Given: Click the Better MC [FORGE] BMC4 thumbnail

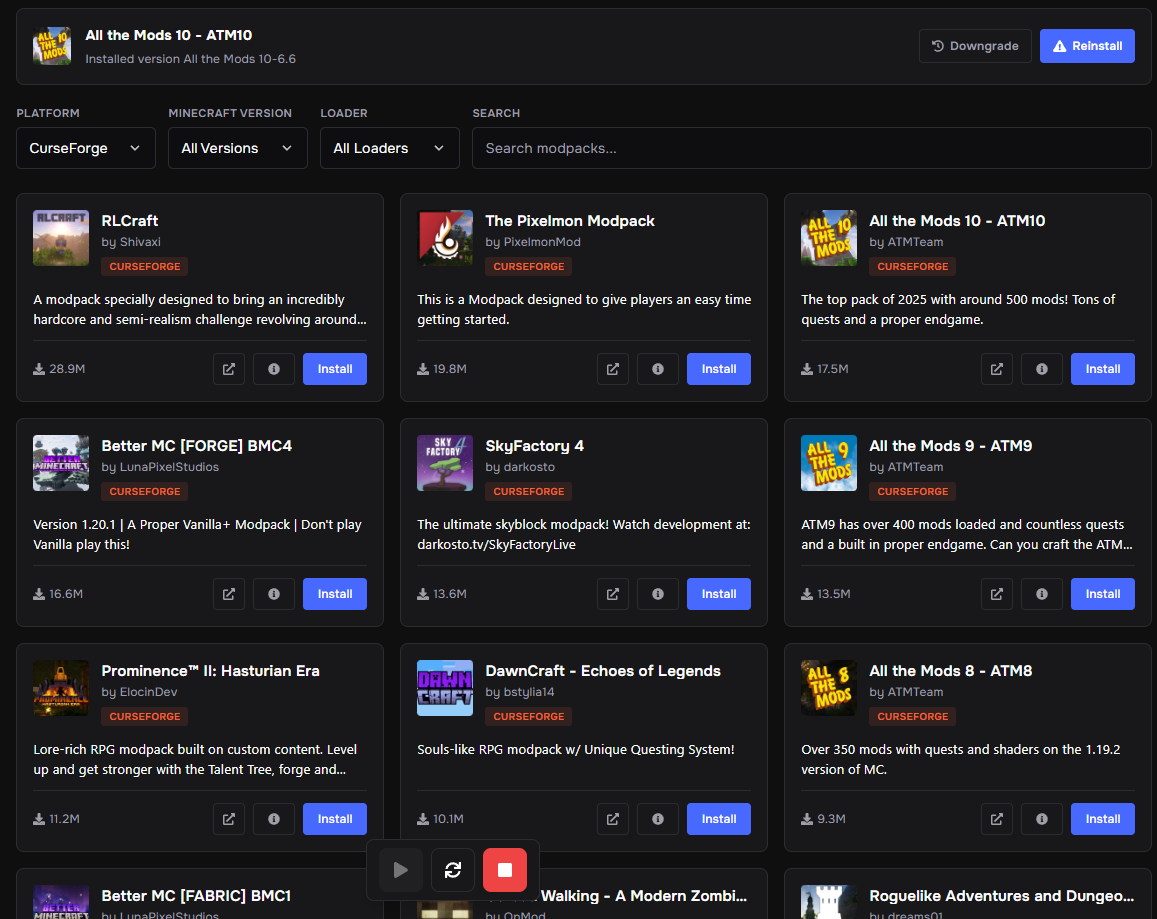Looking at the screenshot, I should (61, 463).
